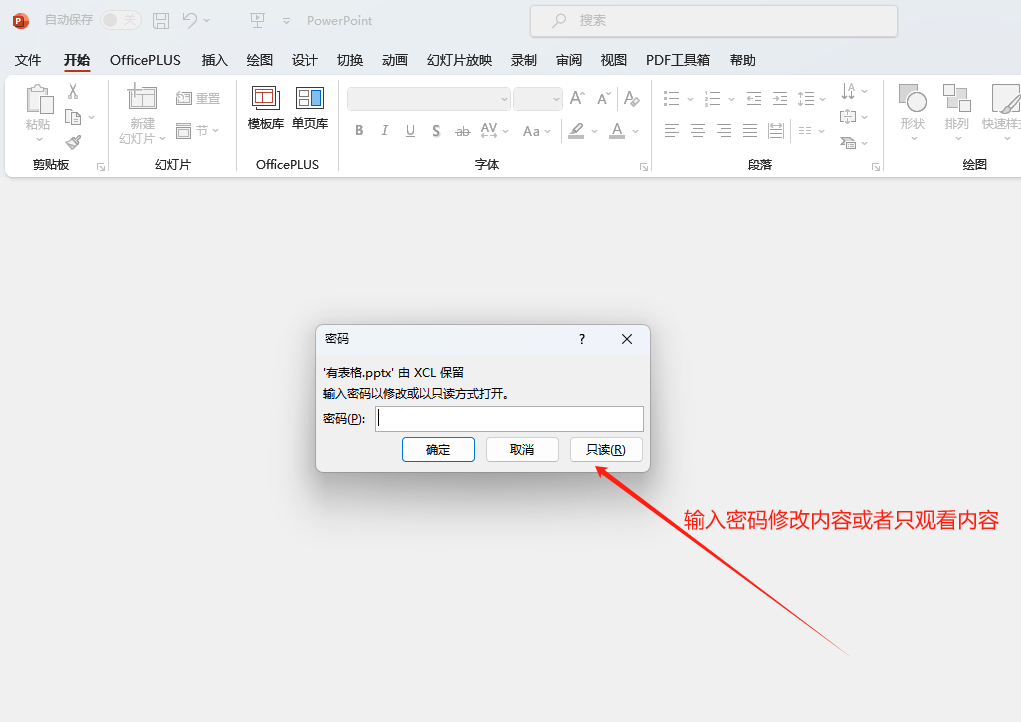This screenshot has width=1021, height=722.
Task: Click the Undo arrow icon
Action: [x=189, y=20]
